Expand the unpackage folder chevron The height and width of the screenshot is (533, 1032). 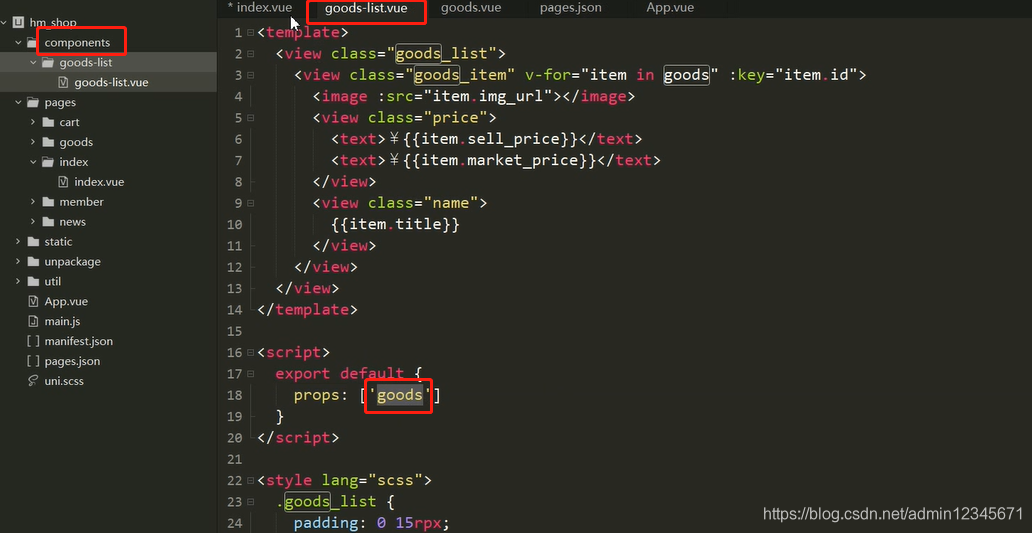coord(18,261)
